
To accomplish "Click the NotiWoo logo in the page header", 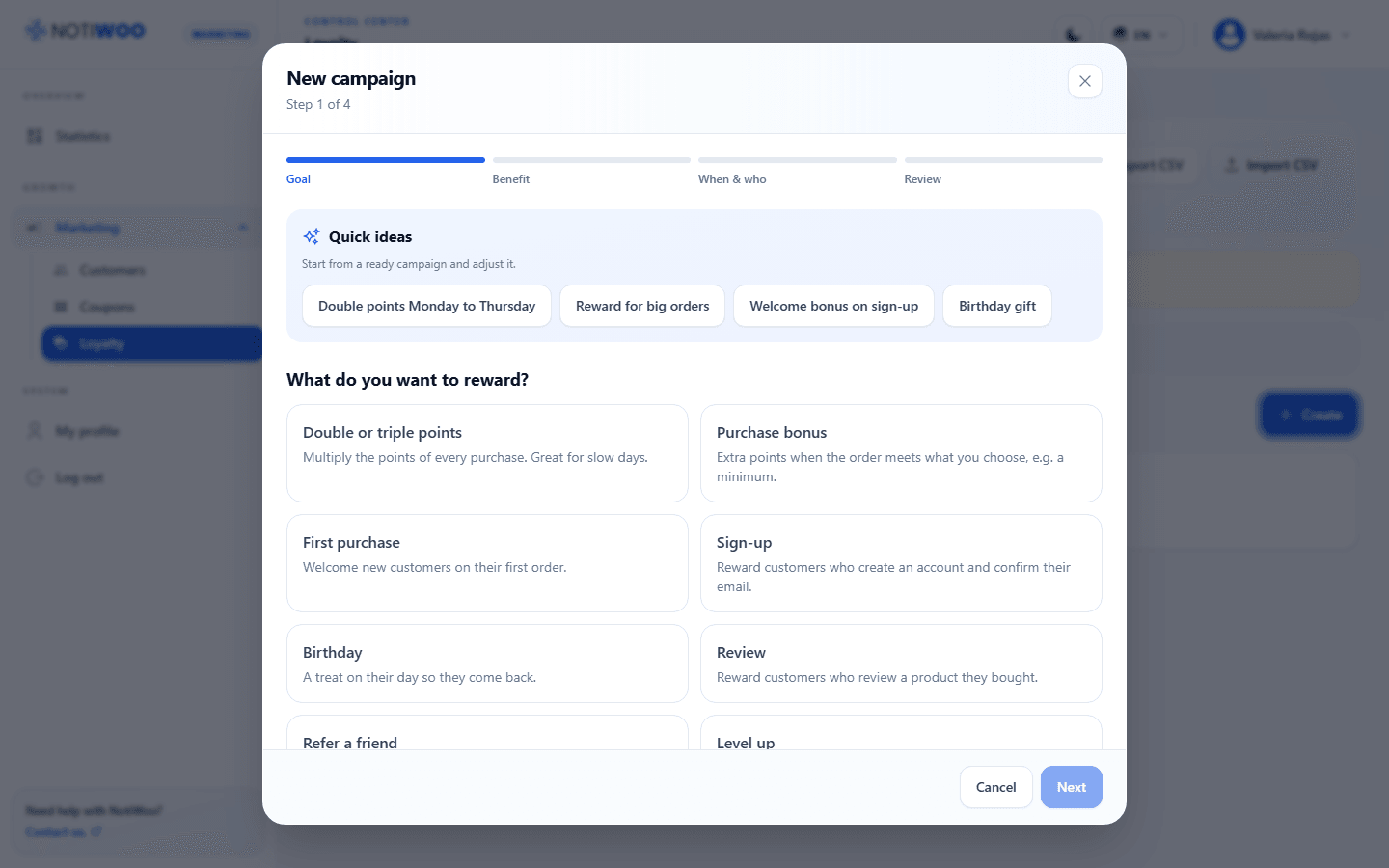I will coord(85,31).
